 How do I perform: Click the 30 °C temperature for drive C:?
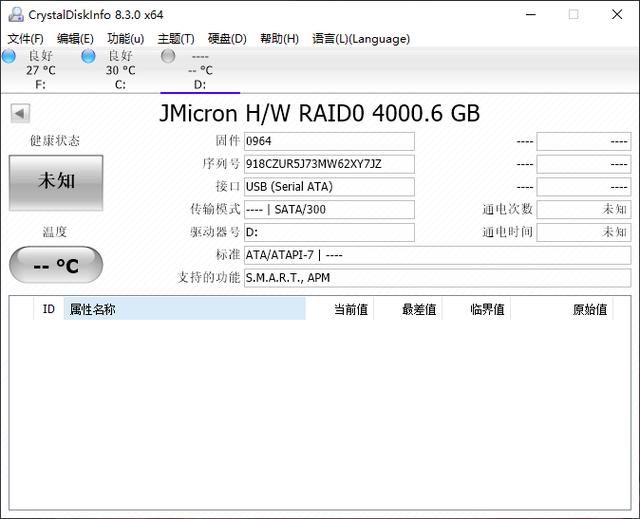[x=120, y=71]
